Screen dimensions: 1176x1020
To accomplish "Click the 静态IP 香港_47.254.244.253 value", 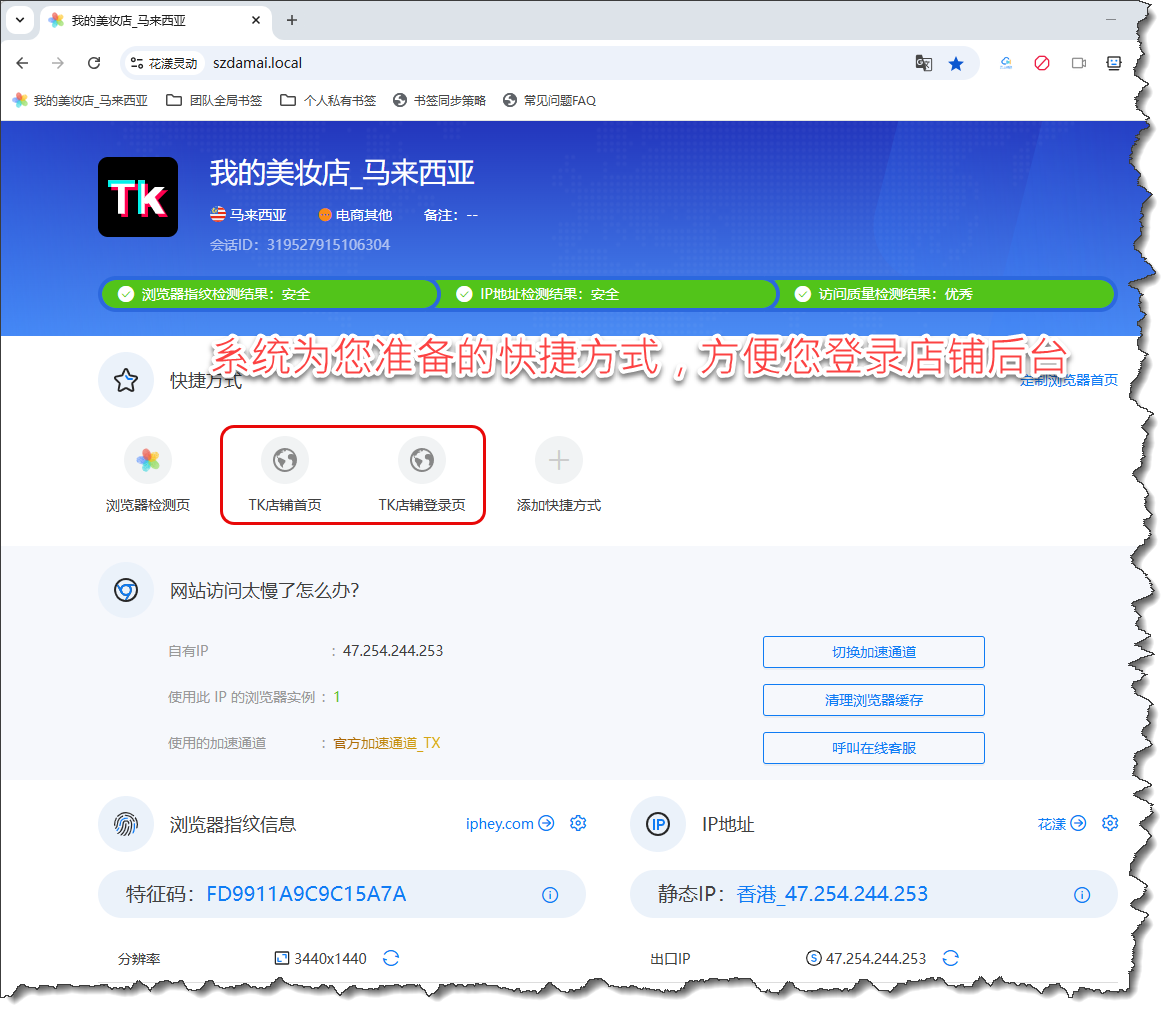I will [832, 894].
